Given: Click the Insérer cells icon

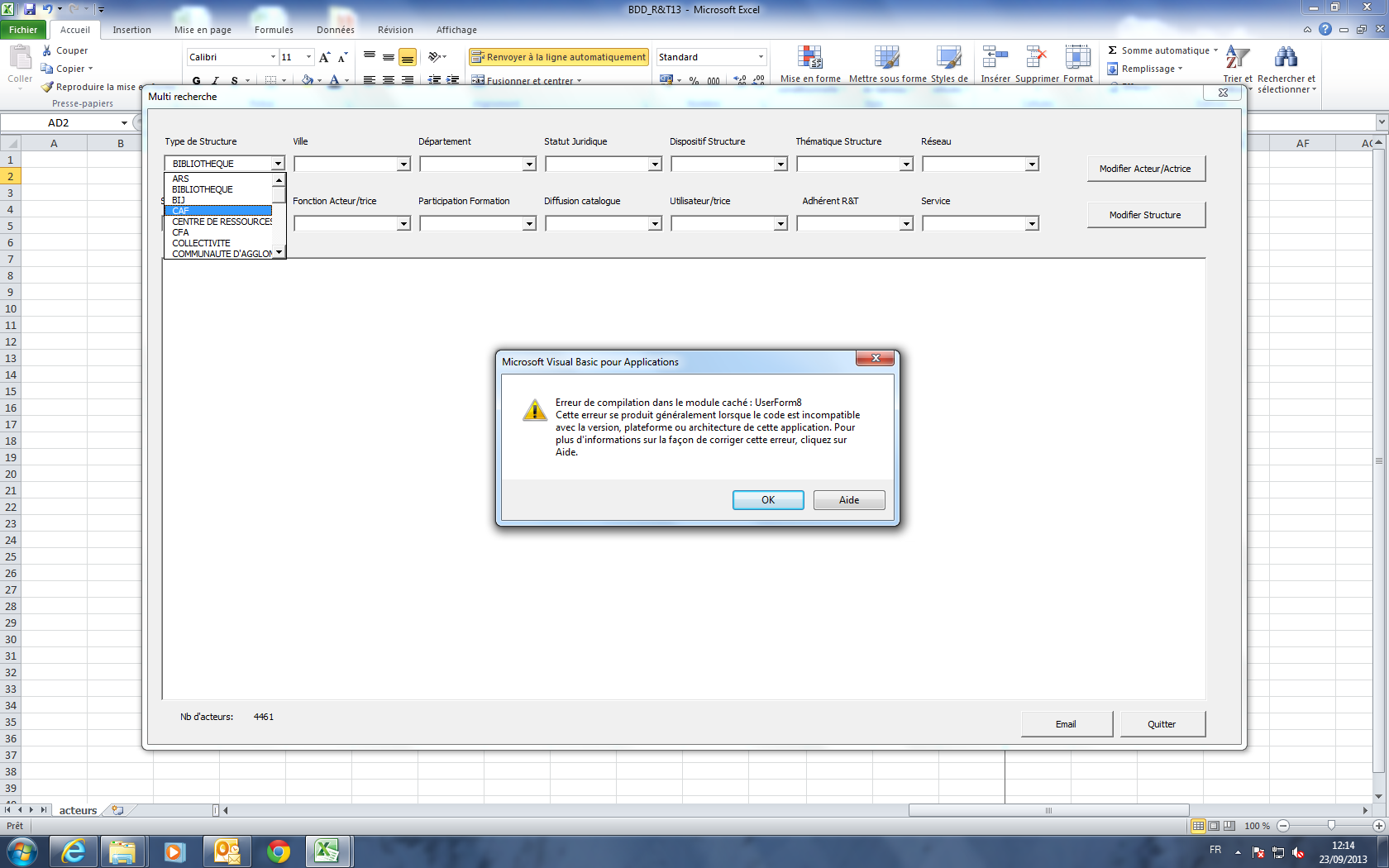Looking at the screenshot, I should coord(995,57).
